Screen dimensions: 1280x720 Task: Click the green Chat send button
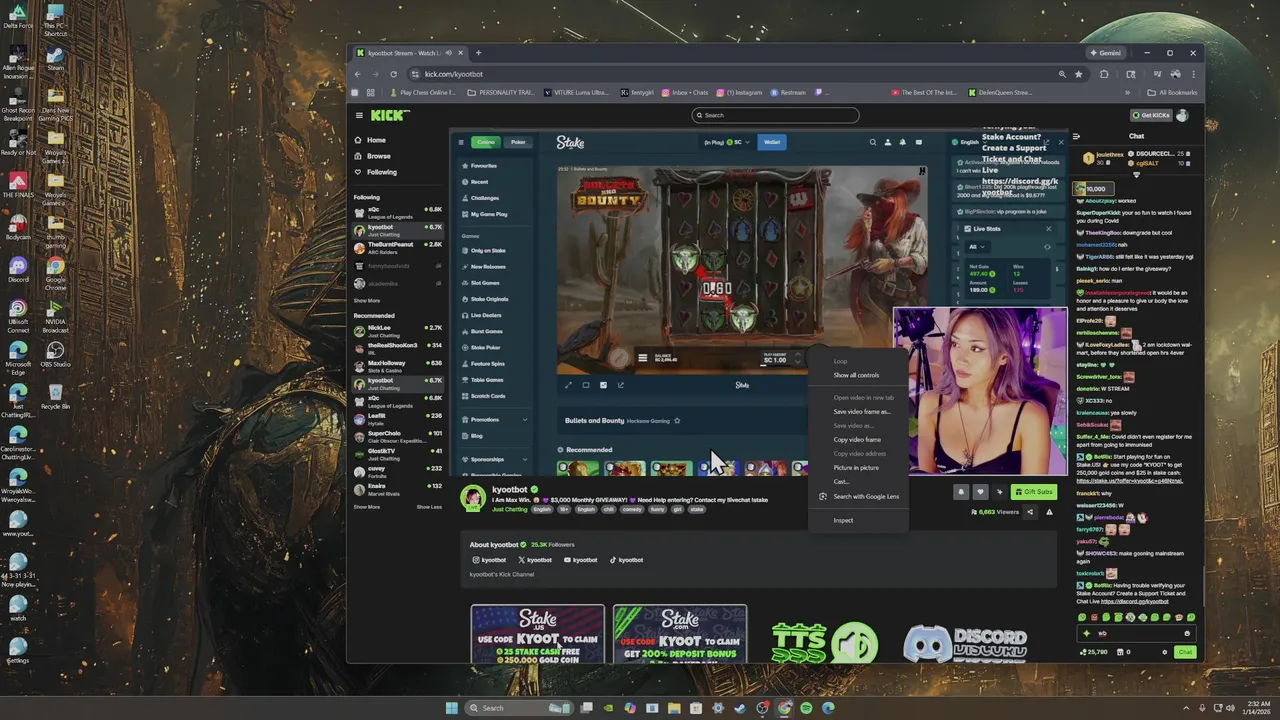[1185, 652]
